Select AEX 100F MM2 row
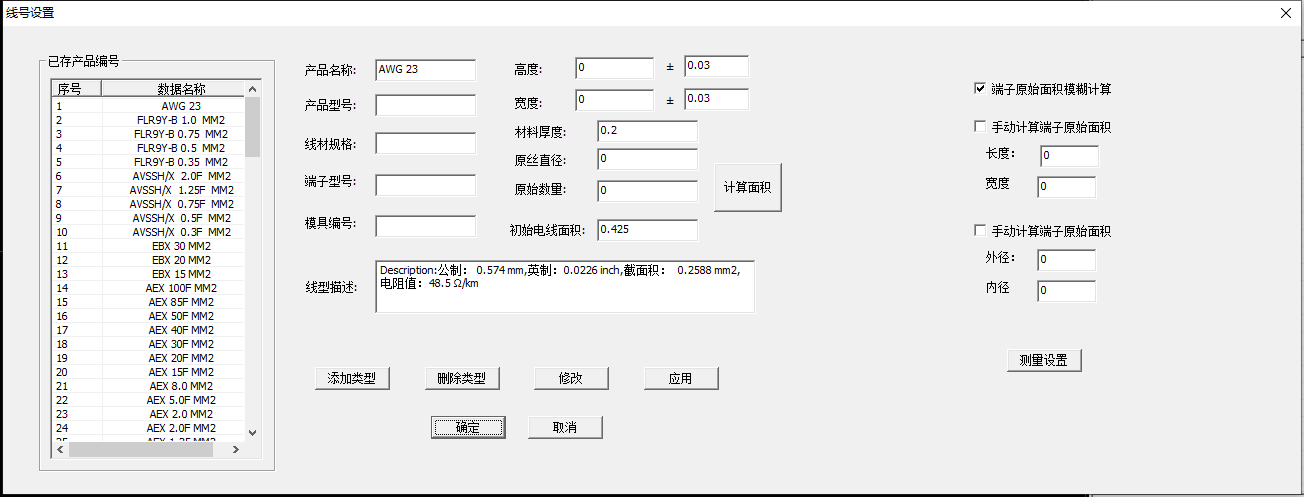This screenshot has height=497, width=1304. point(148,288)
